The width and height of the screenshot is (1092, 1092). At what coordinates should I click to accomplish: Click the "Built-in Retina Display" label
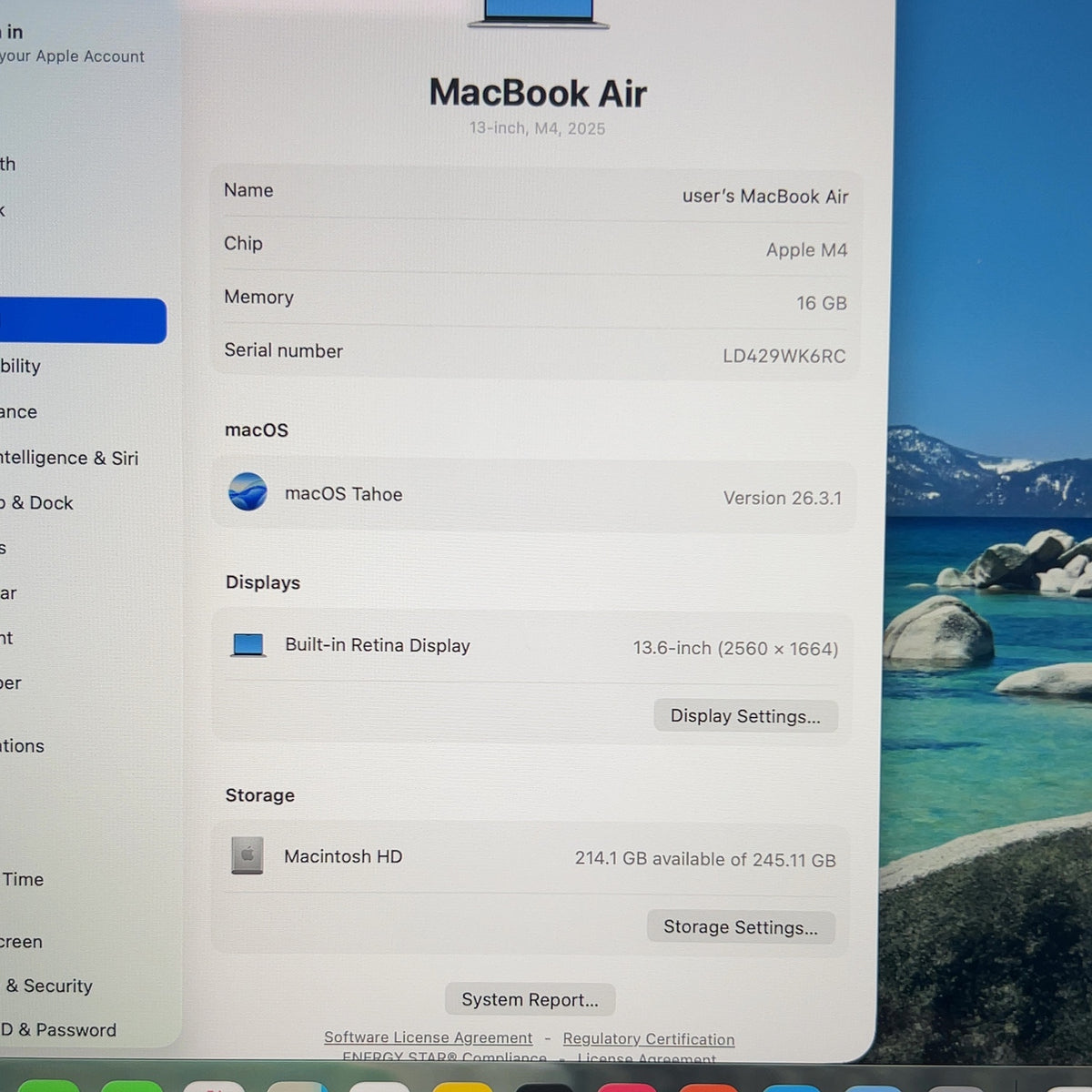coord(378,645)
